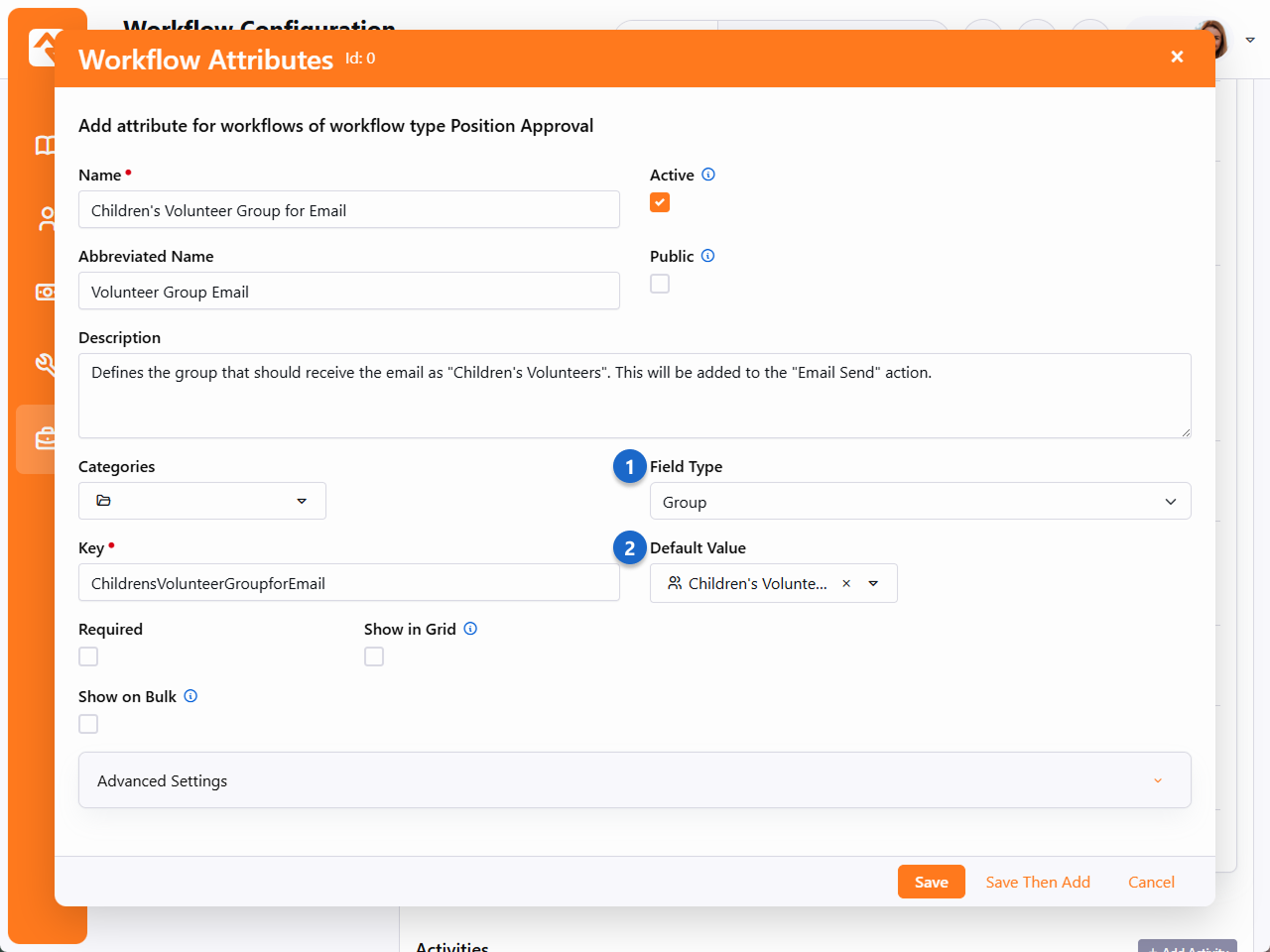Screen dimensions: 1270x952
Task: Open the Categories dropdown
Action: coord(202,501)
